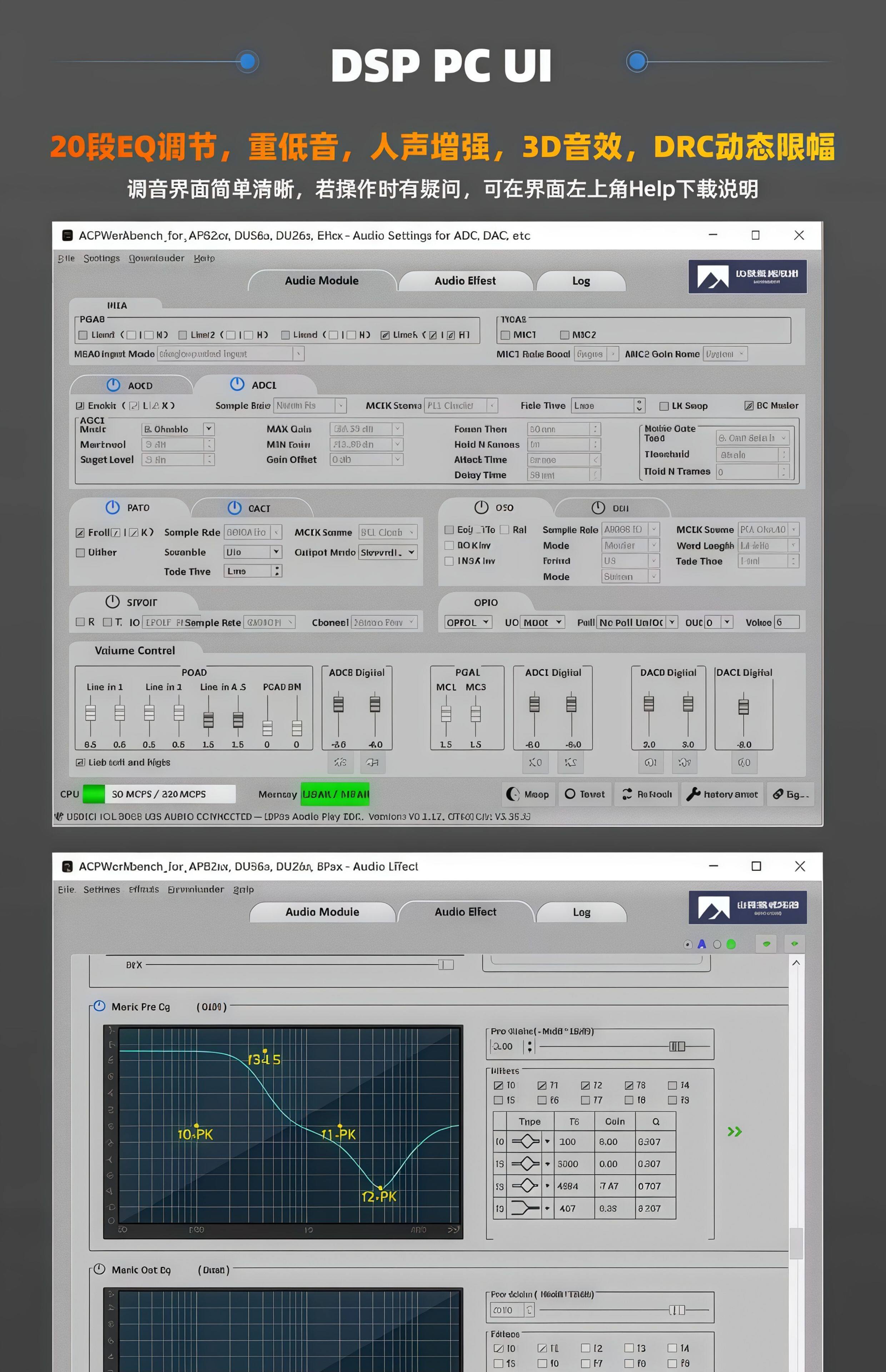The width and height of the screenshot is (886, 1372).
Task: Toggle the ADCL power icon
Action: tap(237, 384)
